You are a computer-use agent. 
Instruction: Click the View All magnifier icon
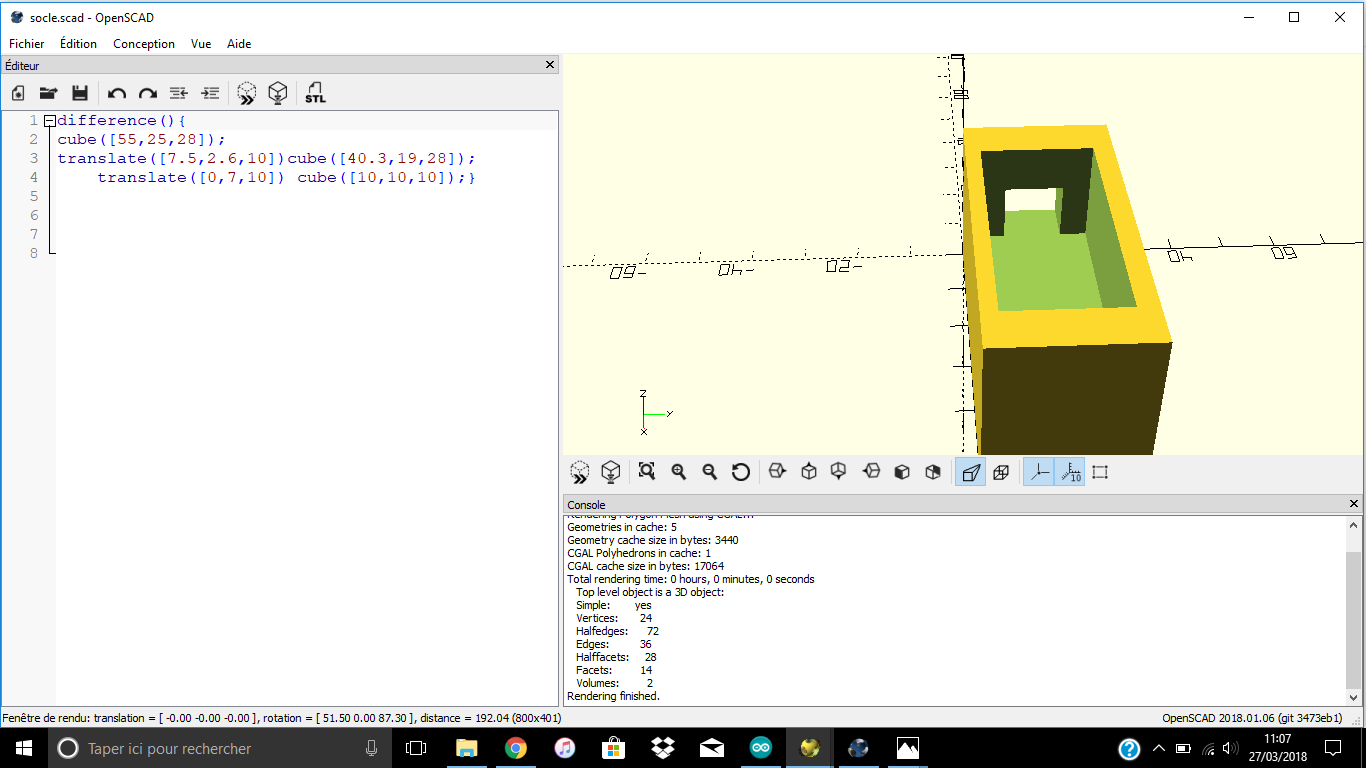[x=647, y=472]
